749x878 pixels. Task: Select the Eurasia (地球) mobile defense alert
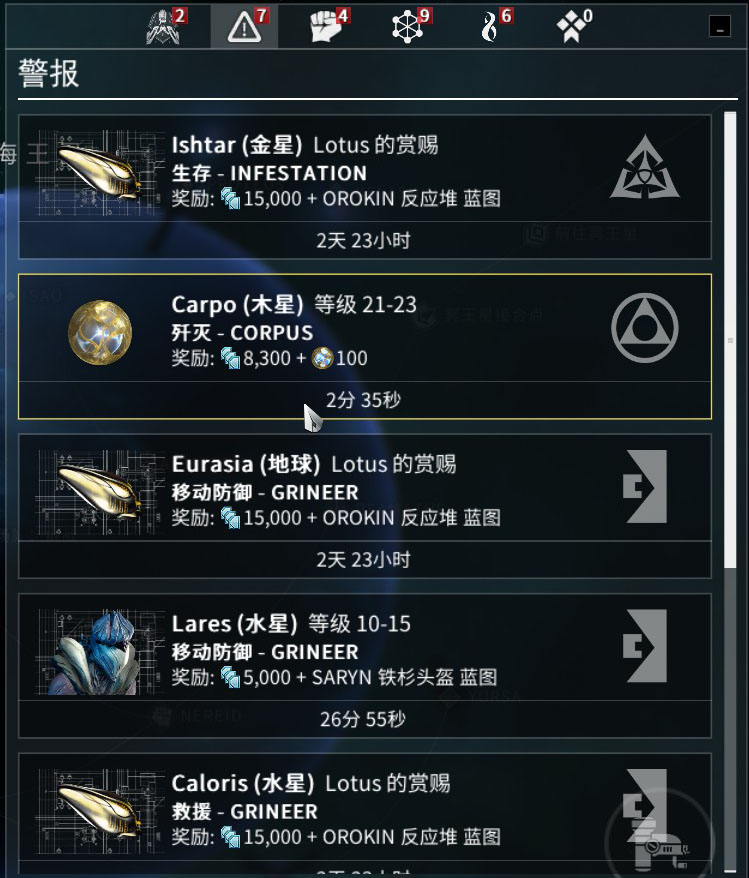coord(365,506)
